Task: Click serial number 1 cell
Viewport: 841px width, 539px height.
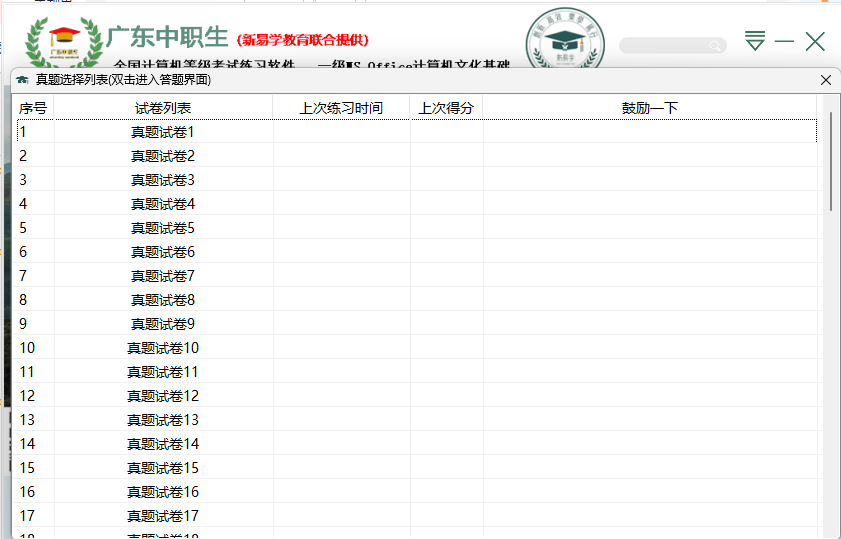Action: pyautogui.click(x=35, y=131)
